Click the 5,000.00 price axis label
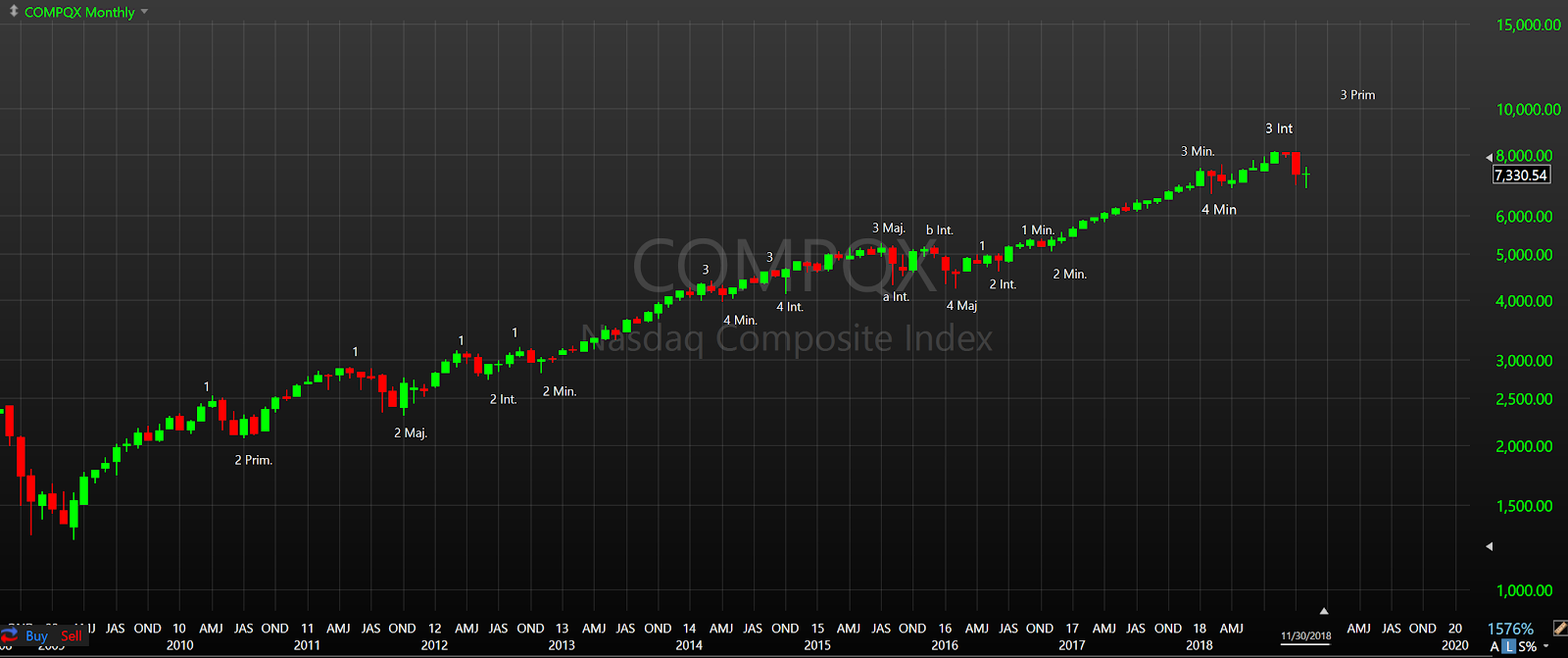 pyautogui.click(x=1524, y=255)
